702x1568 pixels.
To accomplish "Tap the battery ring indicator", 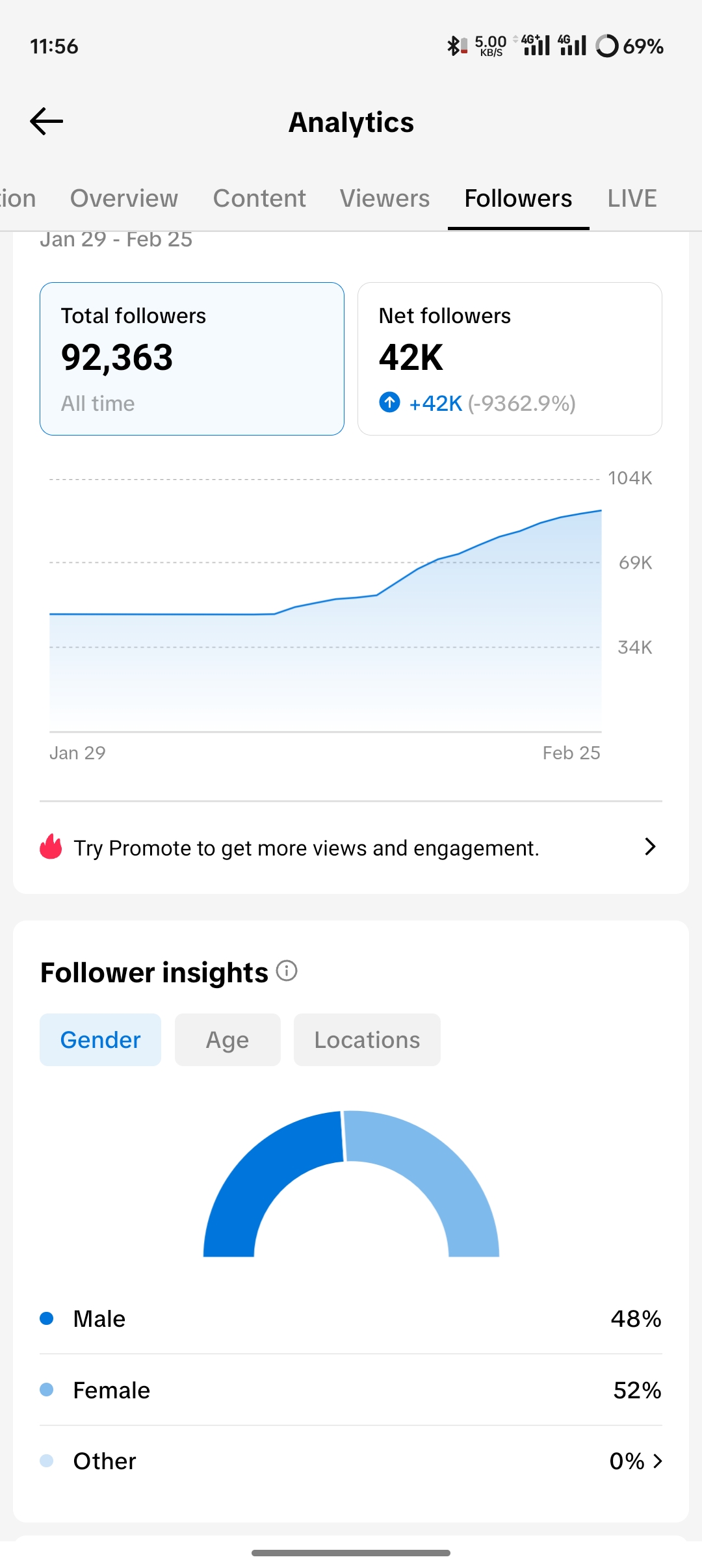I will 607,46.
